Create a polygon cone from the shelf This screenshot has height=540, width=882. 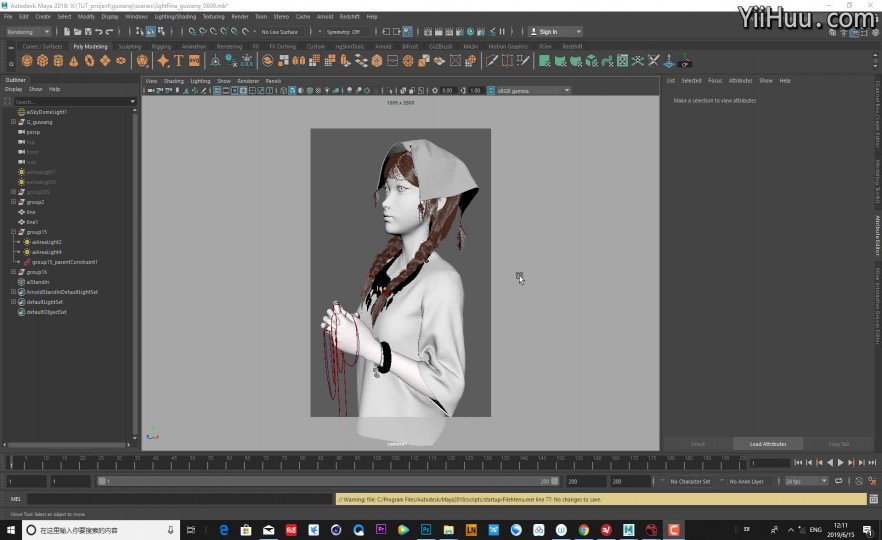[74, 61]
